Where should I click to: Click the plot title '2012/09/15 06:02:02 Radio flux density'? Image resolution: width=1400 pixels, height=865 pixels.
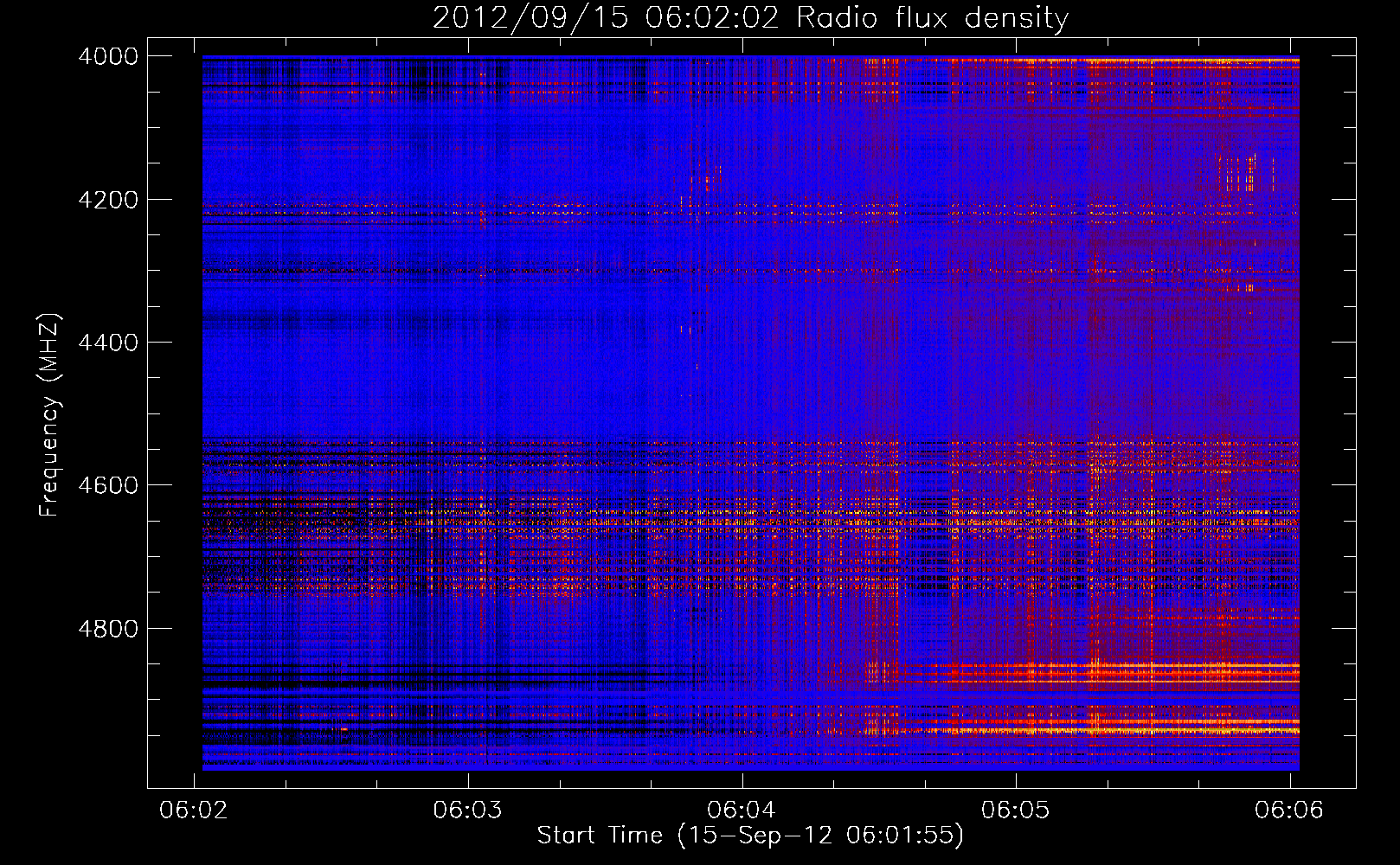coord(750,18)
